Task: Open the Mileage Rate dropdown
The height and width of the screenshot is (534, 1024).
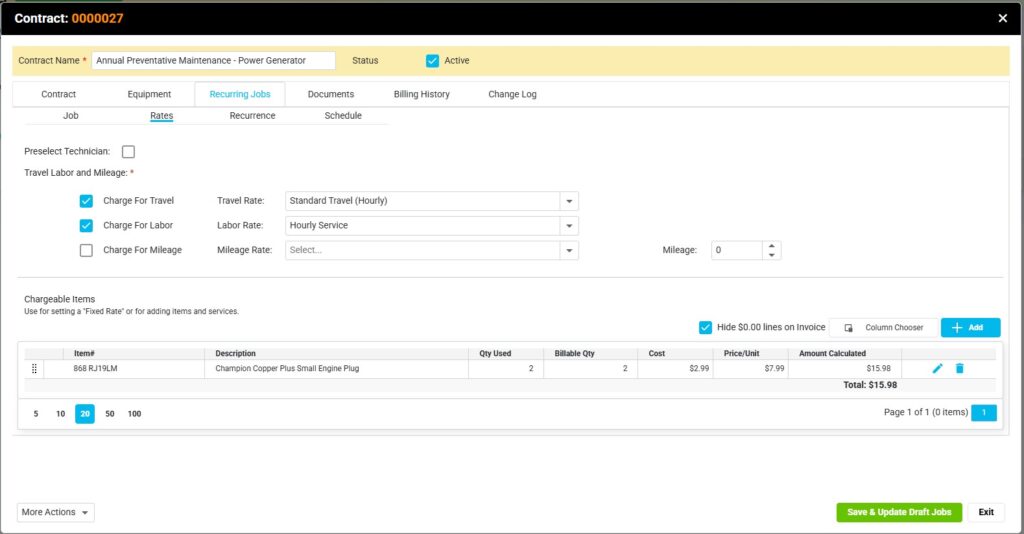Action: pos(569,250)
